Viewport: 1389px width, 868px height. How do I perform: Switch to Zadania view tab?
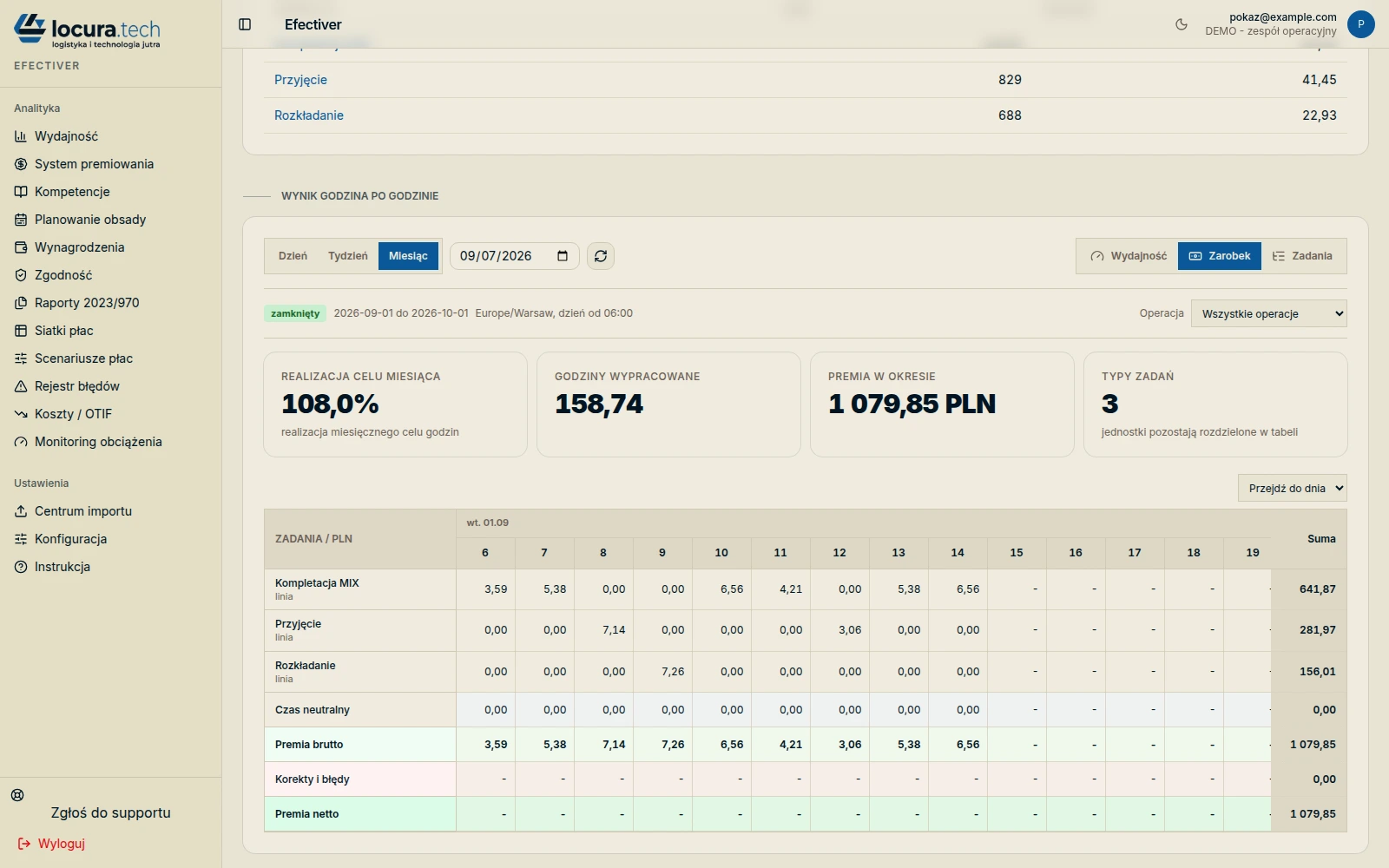[x=1302, y=256]
